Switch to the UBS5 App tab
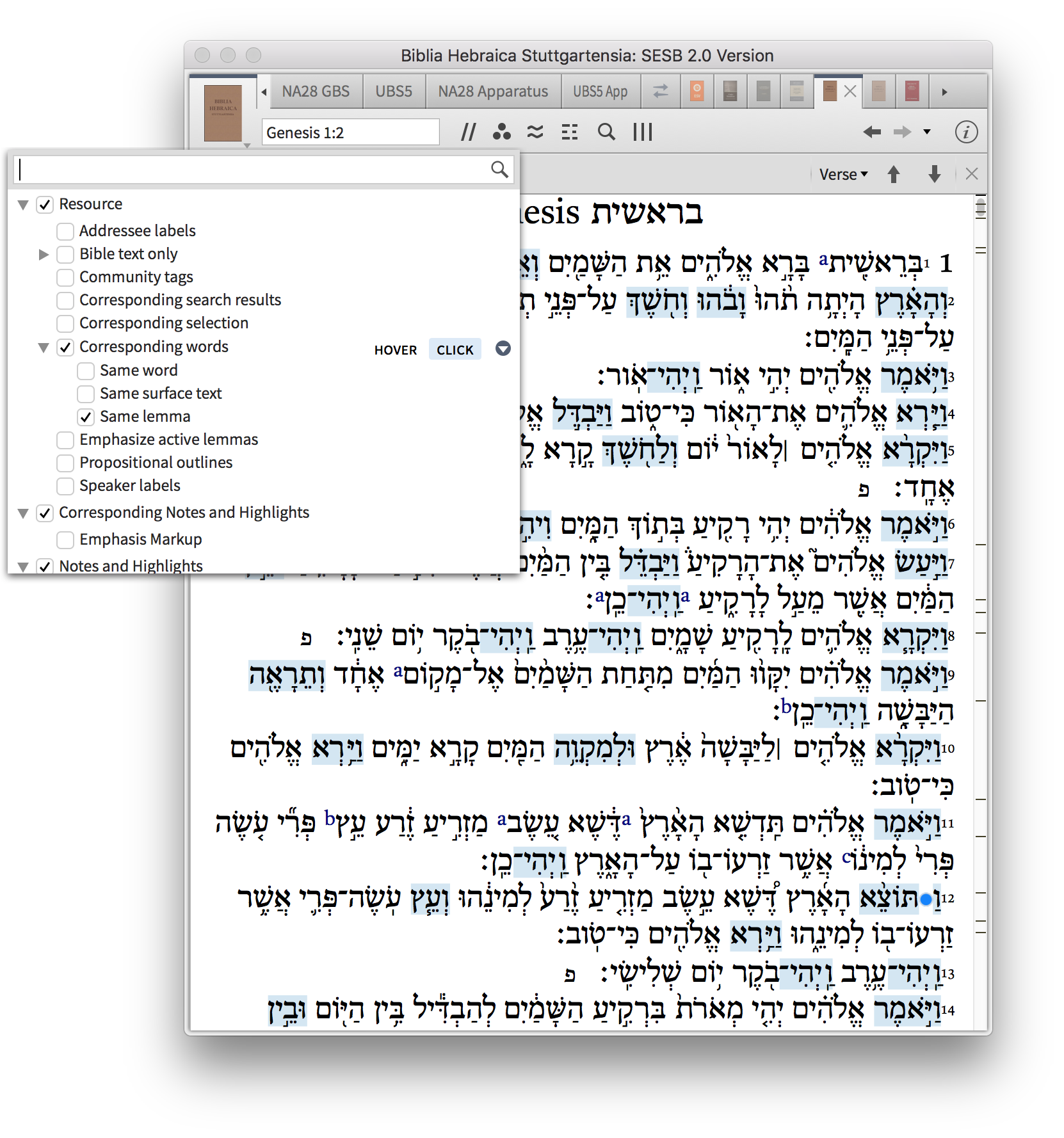Image resolution: width=1064 pixels, height=1138 pixels. [600, 92]
